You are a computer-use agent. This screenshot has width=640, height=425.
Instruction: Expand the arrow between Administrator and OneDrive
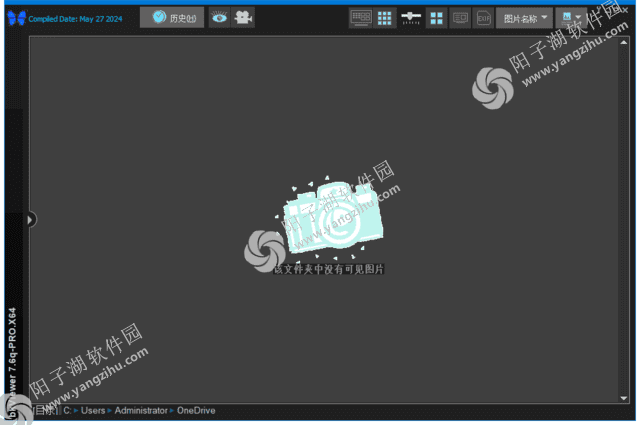coord(172,411)
